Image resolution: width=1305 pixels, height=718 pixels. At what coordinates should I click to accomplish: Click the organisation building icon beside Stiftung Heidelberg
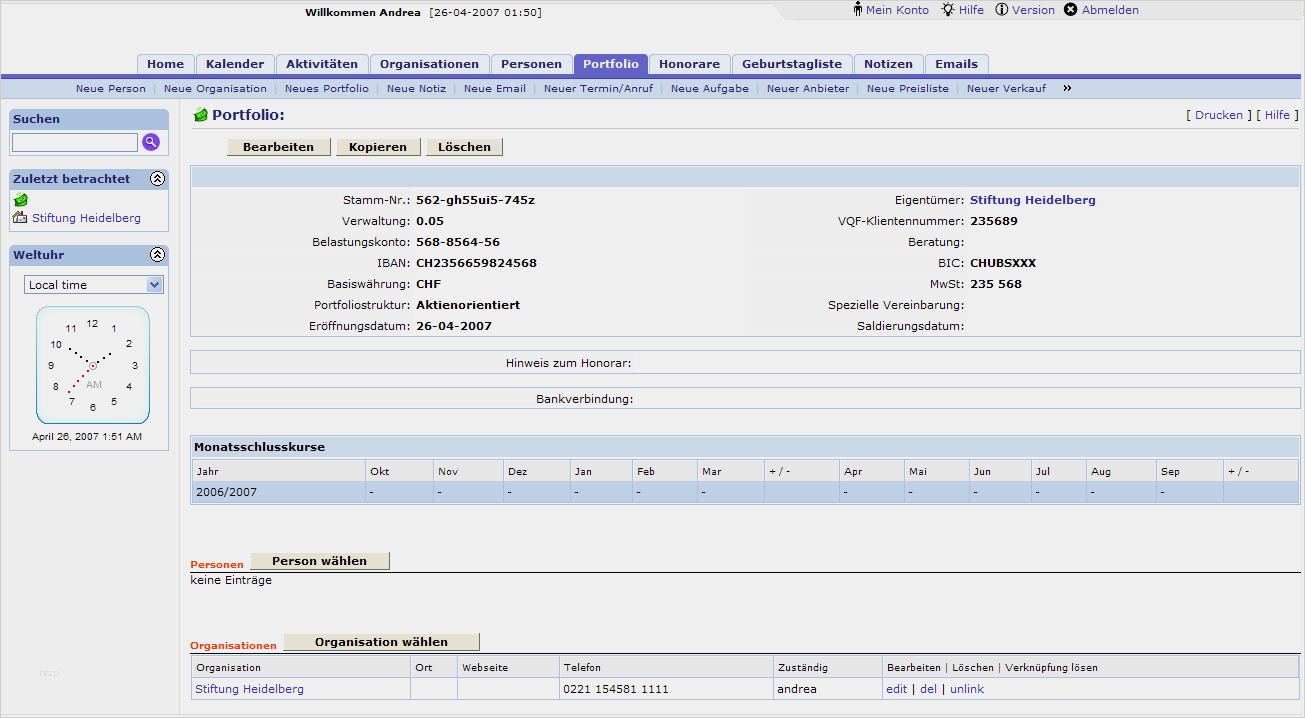pos(20,217)
